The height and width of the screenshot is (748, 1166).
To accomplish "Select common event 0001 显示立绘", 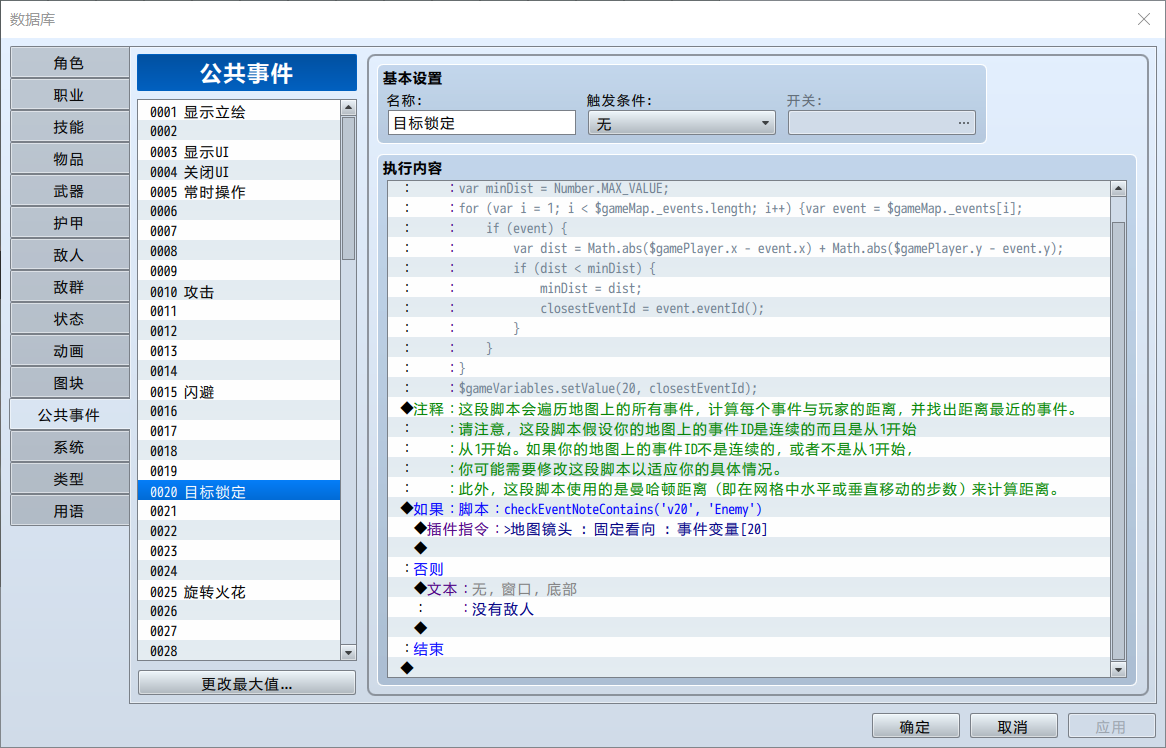I will [239, 112].
